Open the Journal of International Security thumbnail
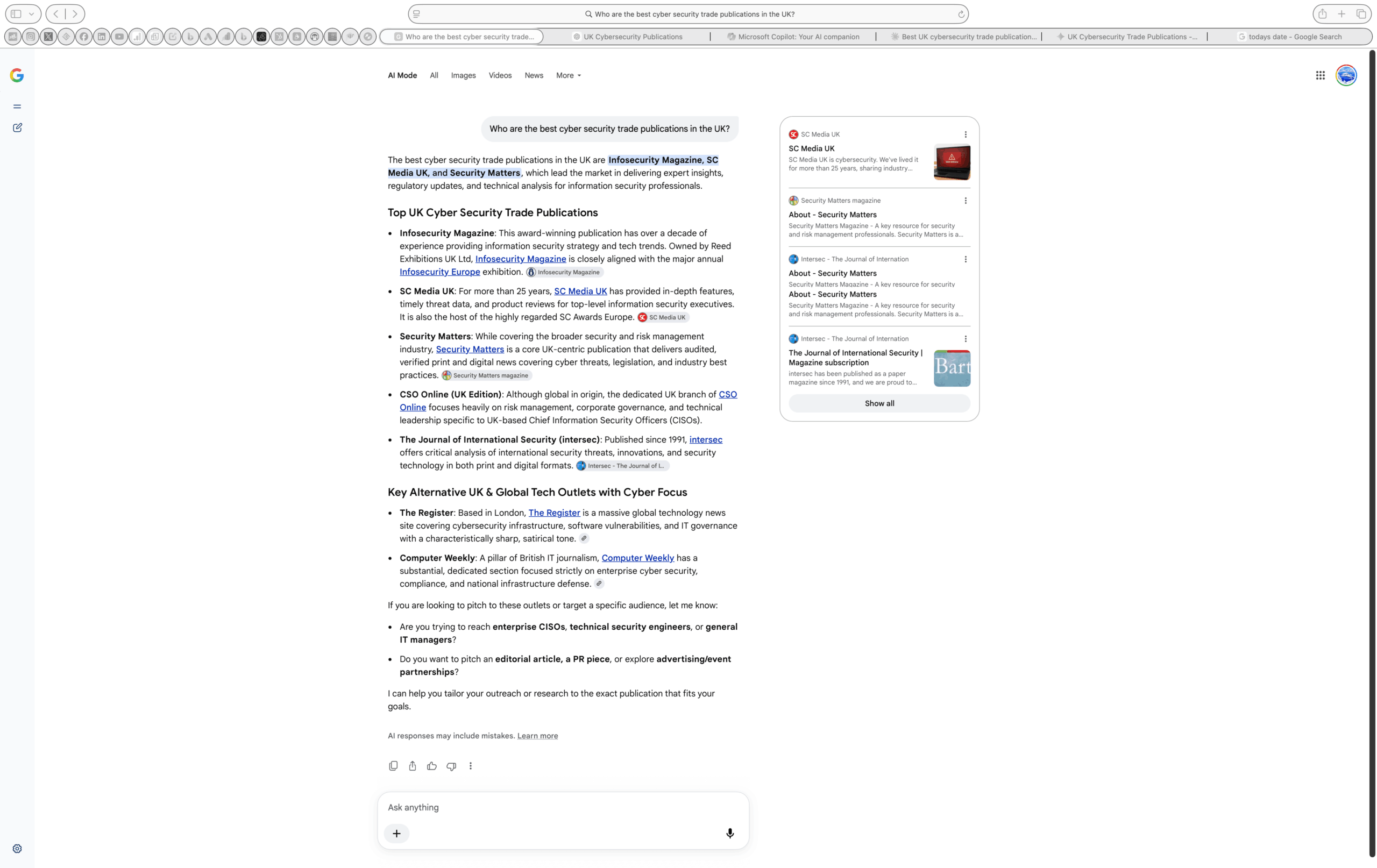The image size is (1377, 868). (952, 368)
